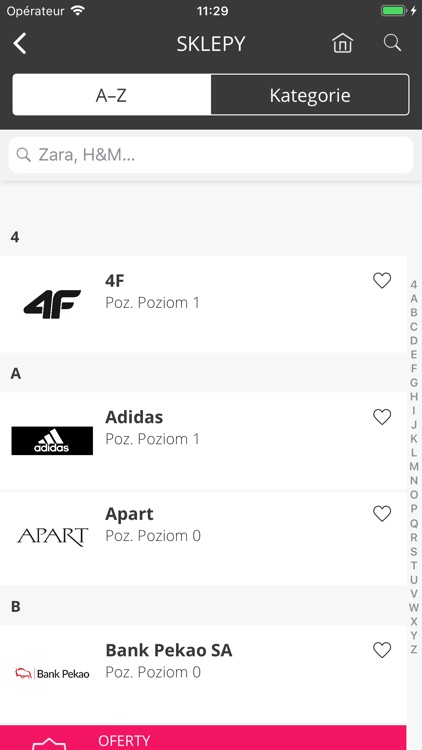
Task: Favorite the 4F store with heart
Action: (x=382, y=280)
